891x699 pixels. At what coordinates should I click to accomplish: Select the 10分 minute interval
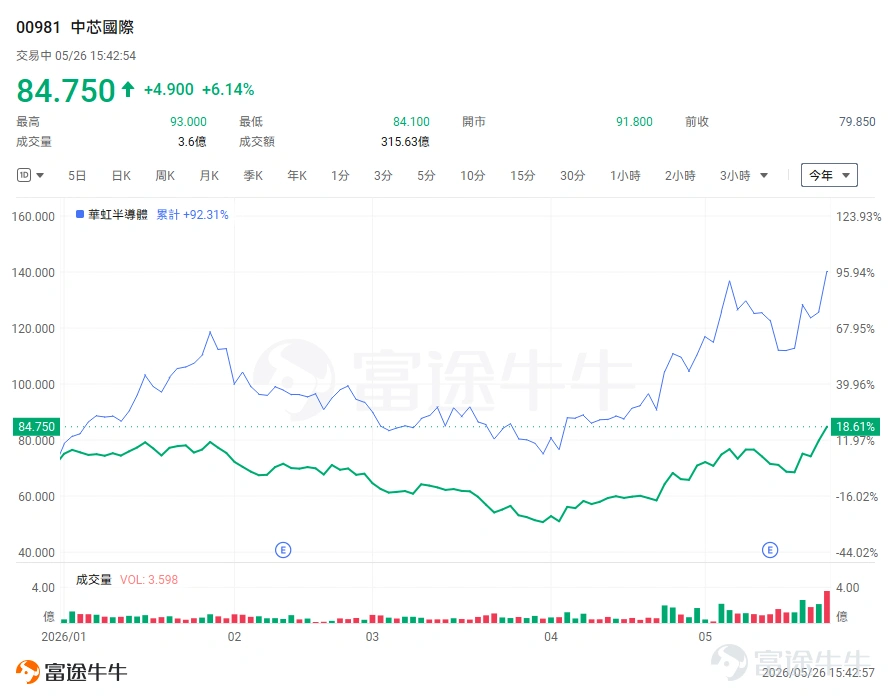tap(472, 176)
